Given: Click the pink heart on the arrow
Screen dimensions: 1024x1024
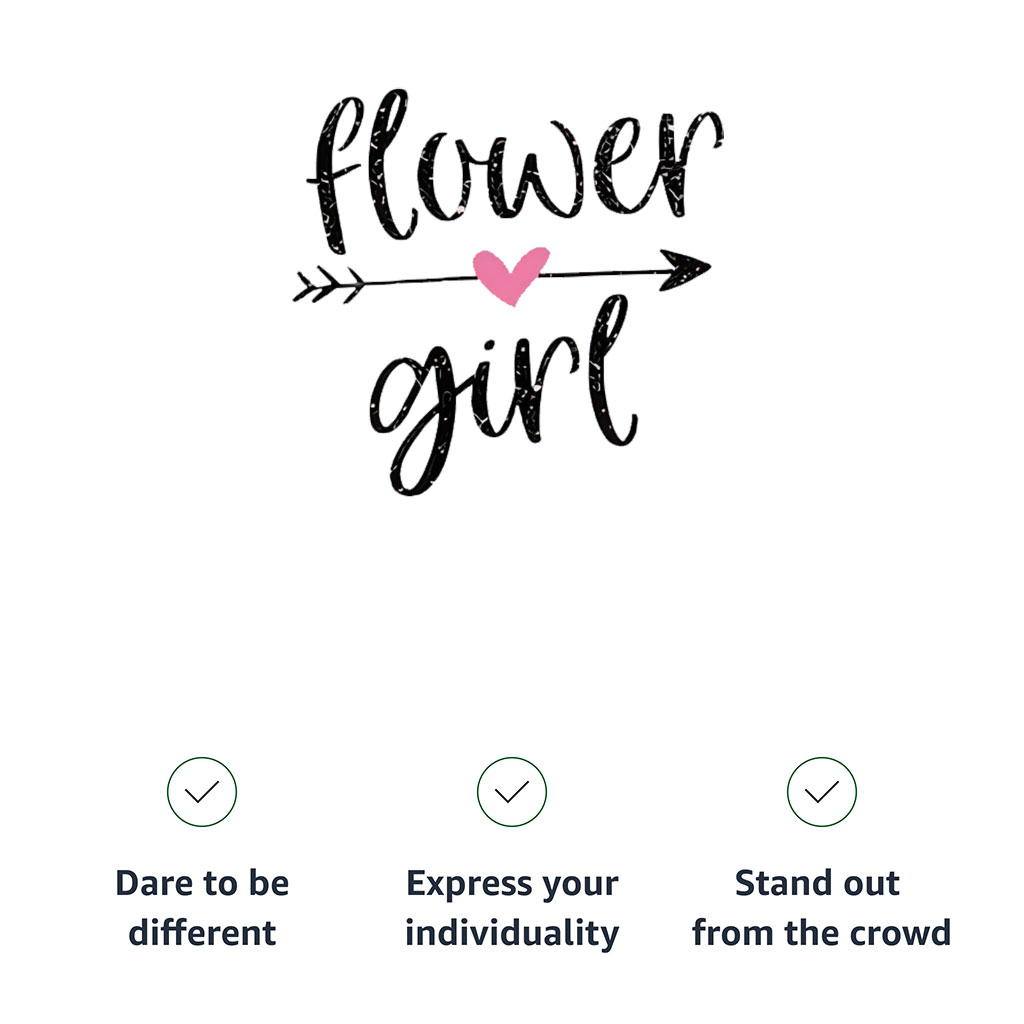Looking at the screenshot, I should click(x=511, y=275).
